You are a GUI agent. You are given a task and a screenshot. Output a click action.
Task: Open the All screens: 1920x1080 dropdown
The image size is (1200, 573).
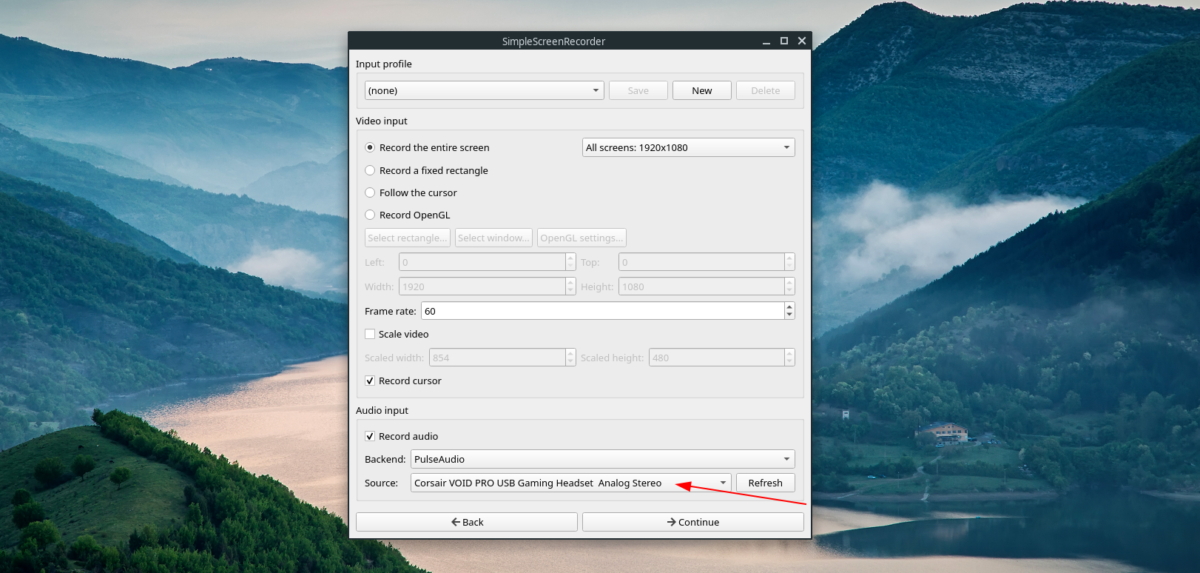688,147
